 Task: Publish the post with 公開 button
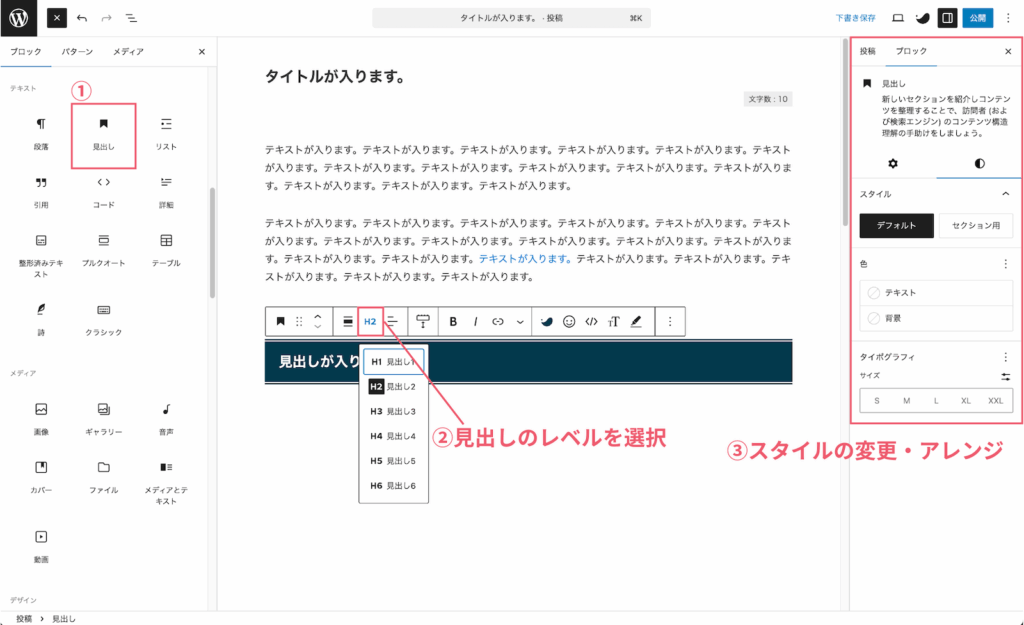coord(978,18)
